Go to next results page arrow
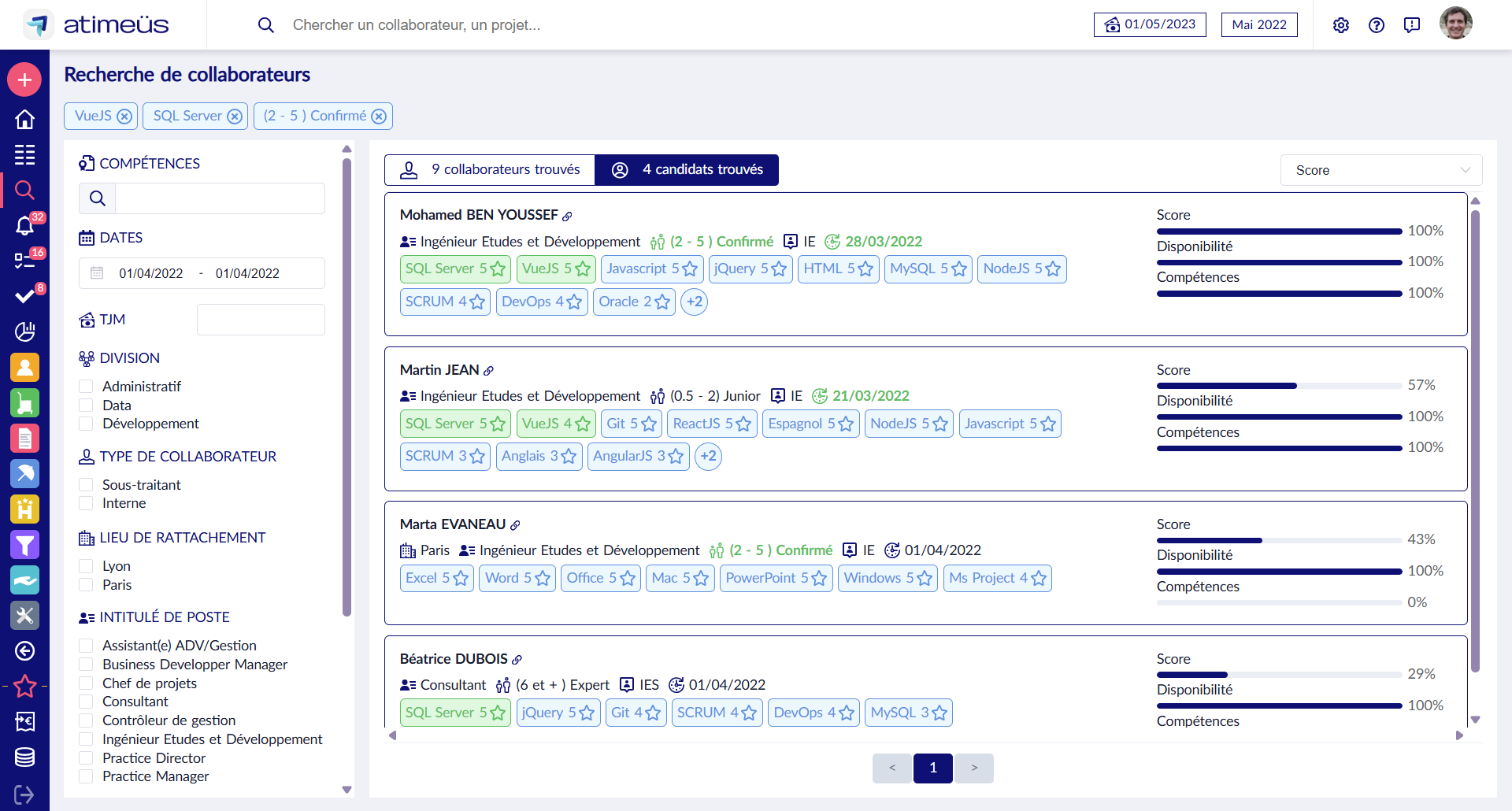The width and height of the screenshot is (1512, 811). (974, 768)
